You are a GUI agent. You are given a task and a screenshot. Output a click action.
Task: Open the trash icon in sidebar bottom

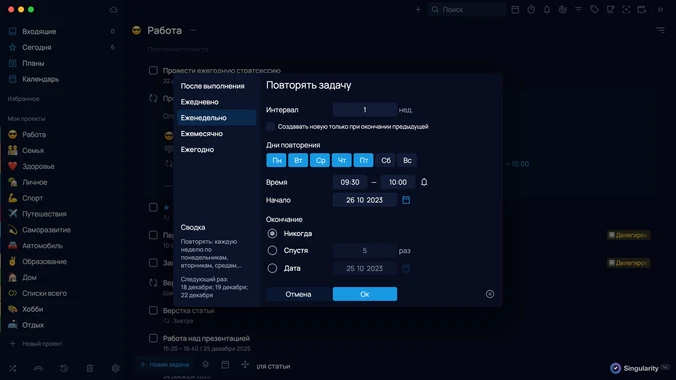pyautogui.click(x=90, y=368)
